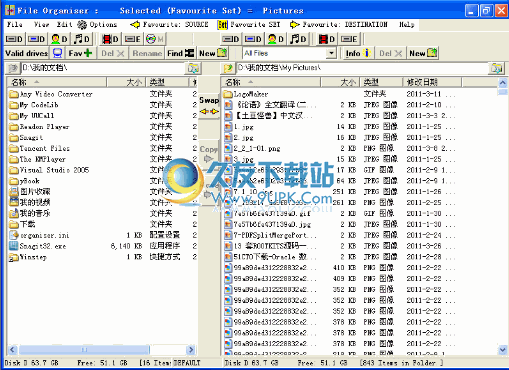This screenshot has height=370, width=509.
Task: Open the blue drive D button in destination toolbar
Action: click(253, 39)
